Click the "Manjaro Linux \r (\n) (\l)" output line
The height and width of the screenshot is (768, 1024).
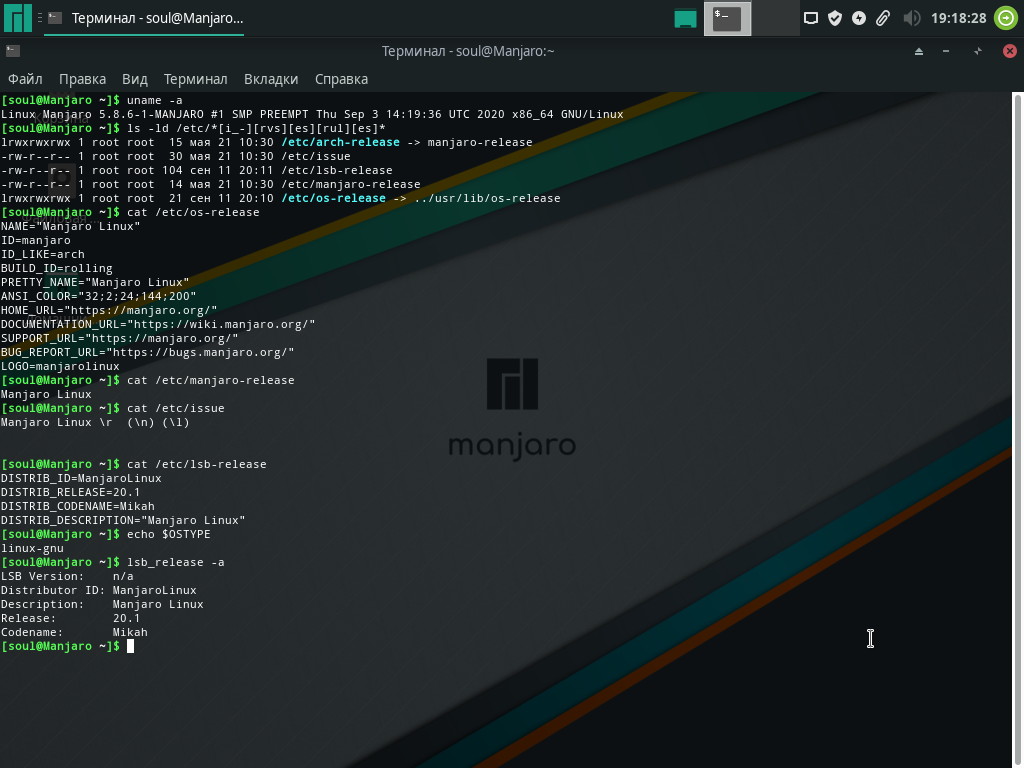click(x=95, y=423)
